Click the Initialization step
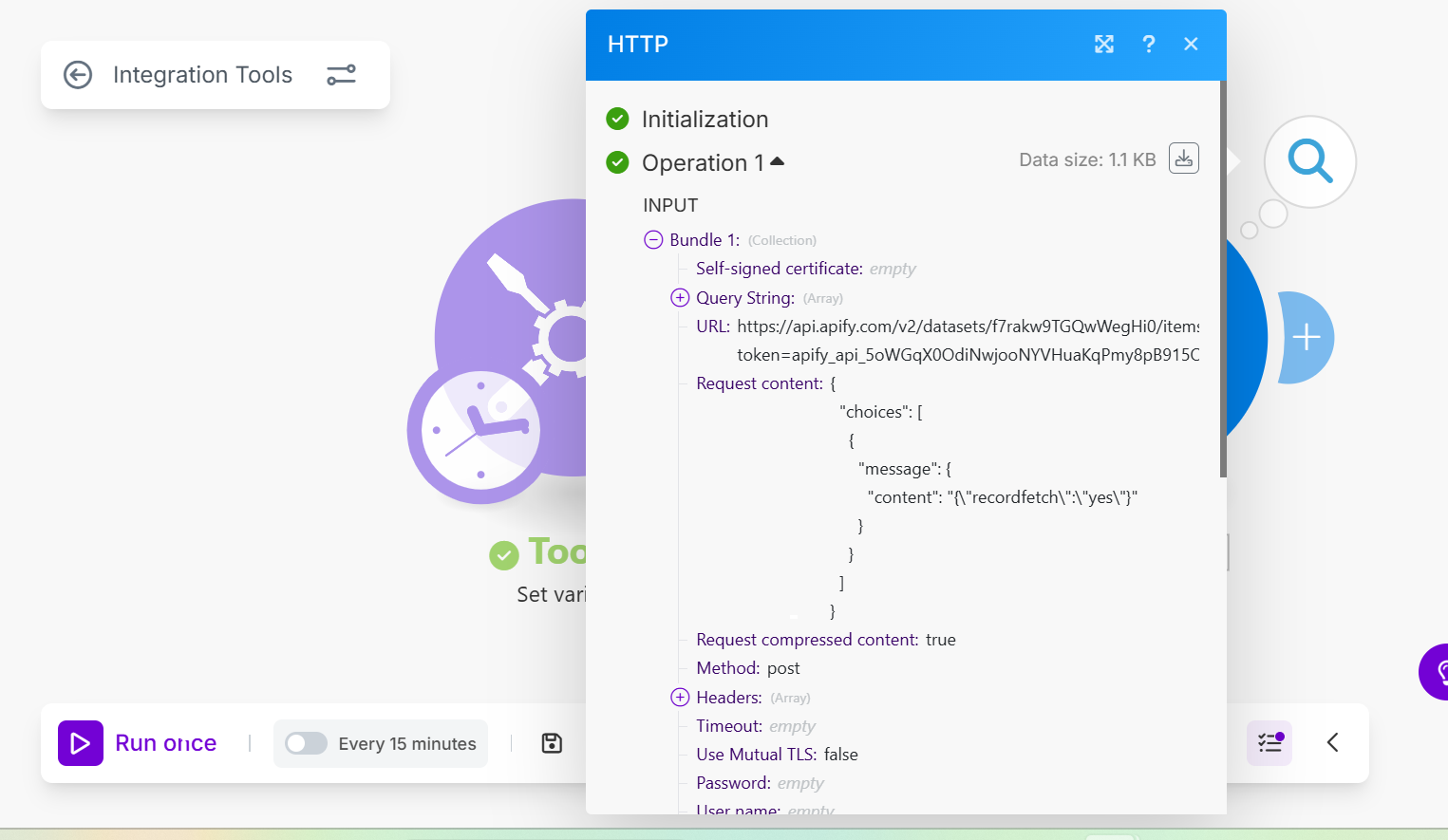 coord(705,120)
